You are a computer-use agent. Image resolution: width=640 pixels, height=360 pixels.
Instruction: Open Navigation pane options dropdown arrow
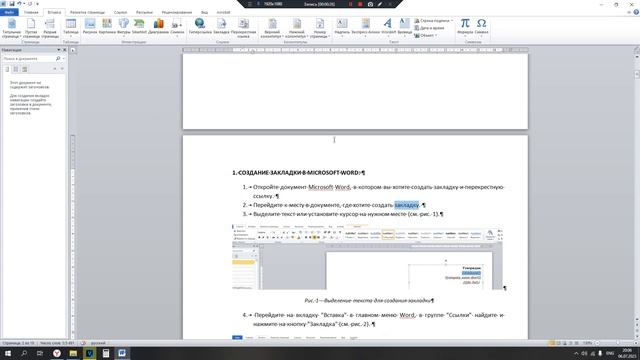point(58,50)
